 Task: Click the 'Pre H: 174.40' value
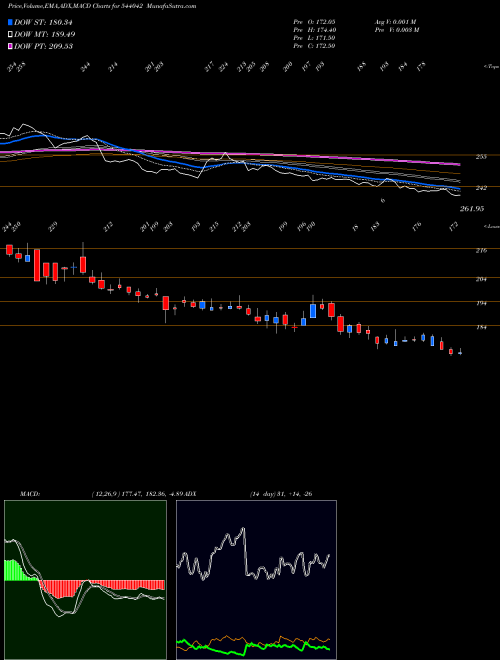coord(314,29)
